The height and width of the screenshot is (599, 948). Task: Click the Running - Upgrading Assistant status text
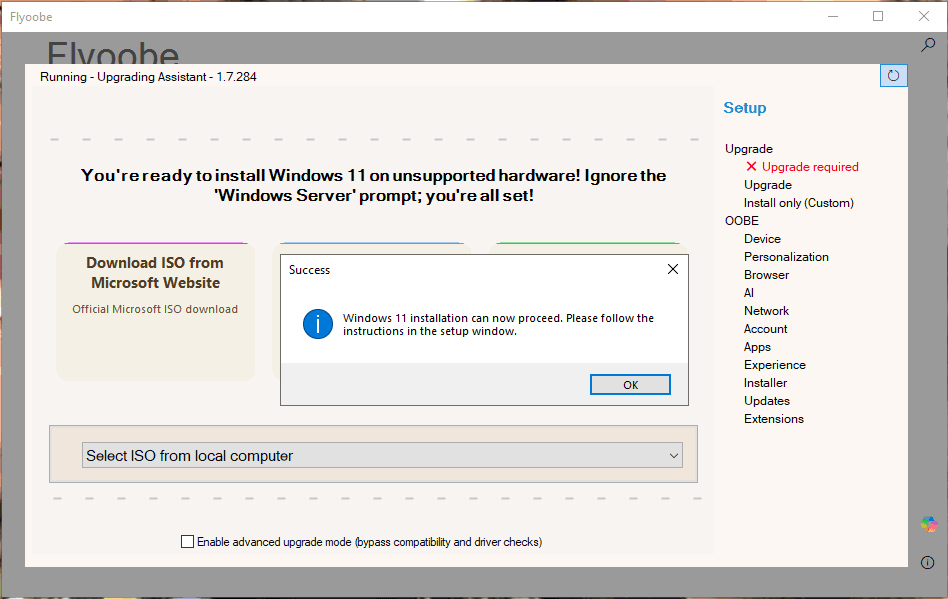pos(148,77)
